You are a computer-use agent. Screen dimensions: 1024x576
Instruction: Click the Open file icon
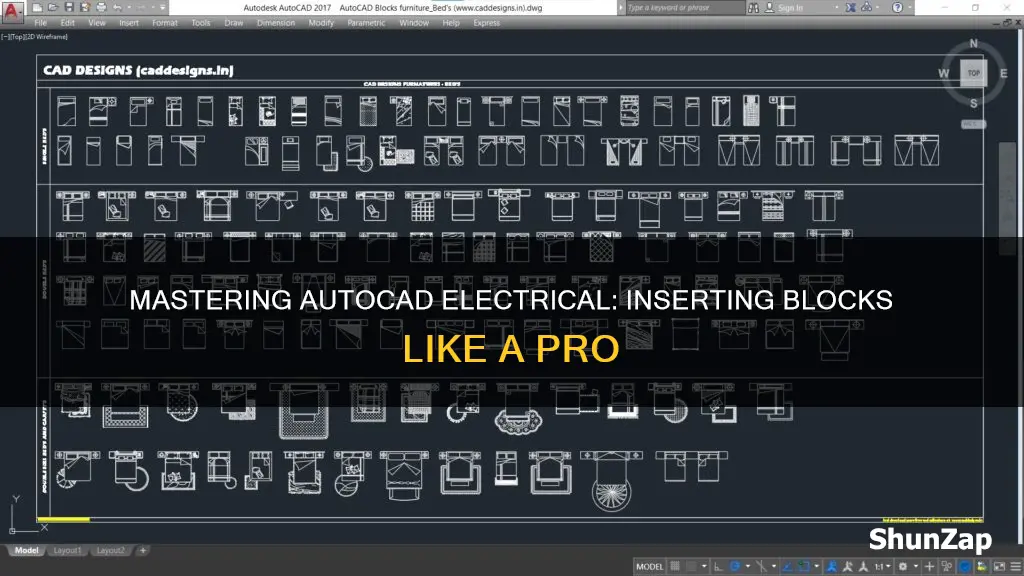54,8
